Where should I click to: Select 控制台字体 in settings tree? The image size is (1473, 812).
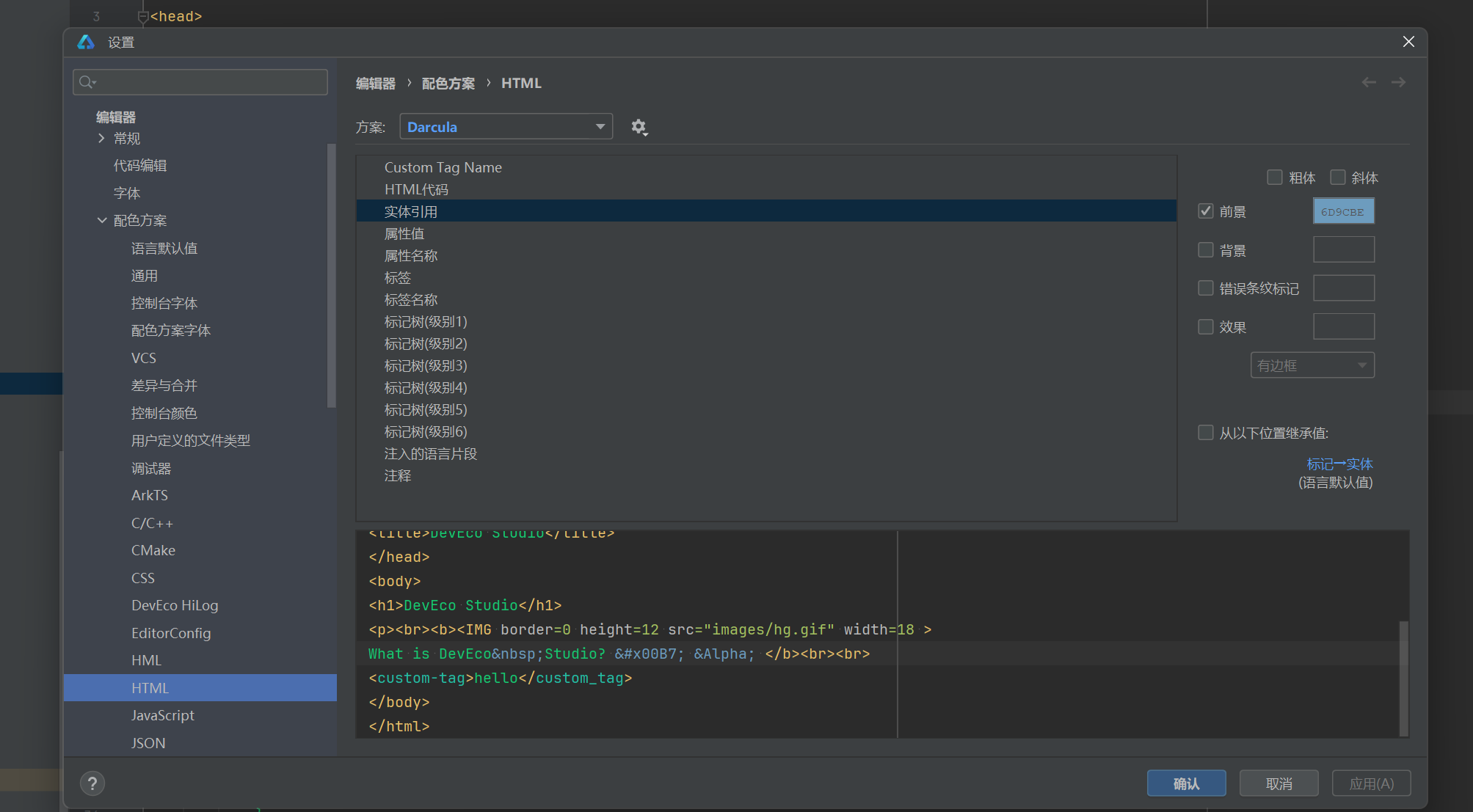[164, 303]
